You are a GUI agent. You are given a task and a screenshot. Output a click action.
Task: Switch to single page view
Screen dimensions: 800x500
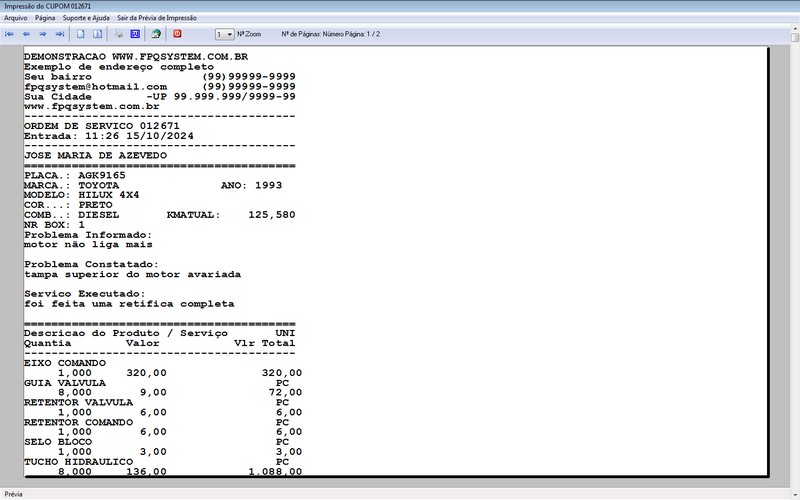click(80, 33)
